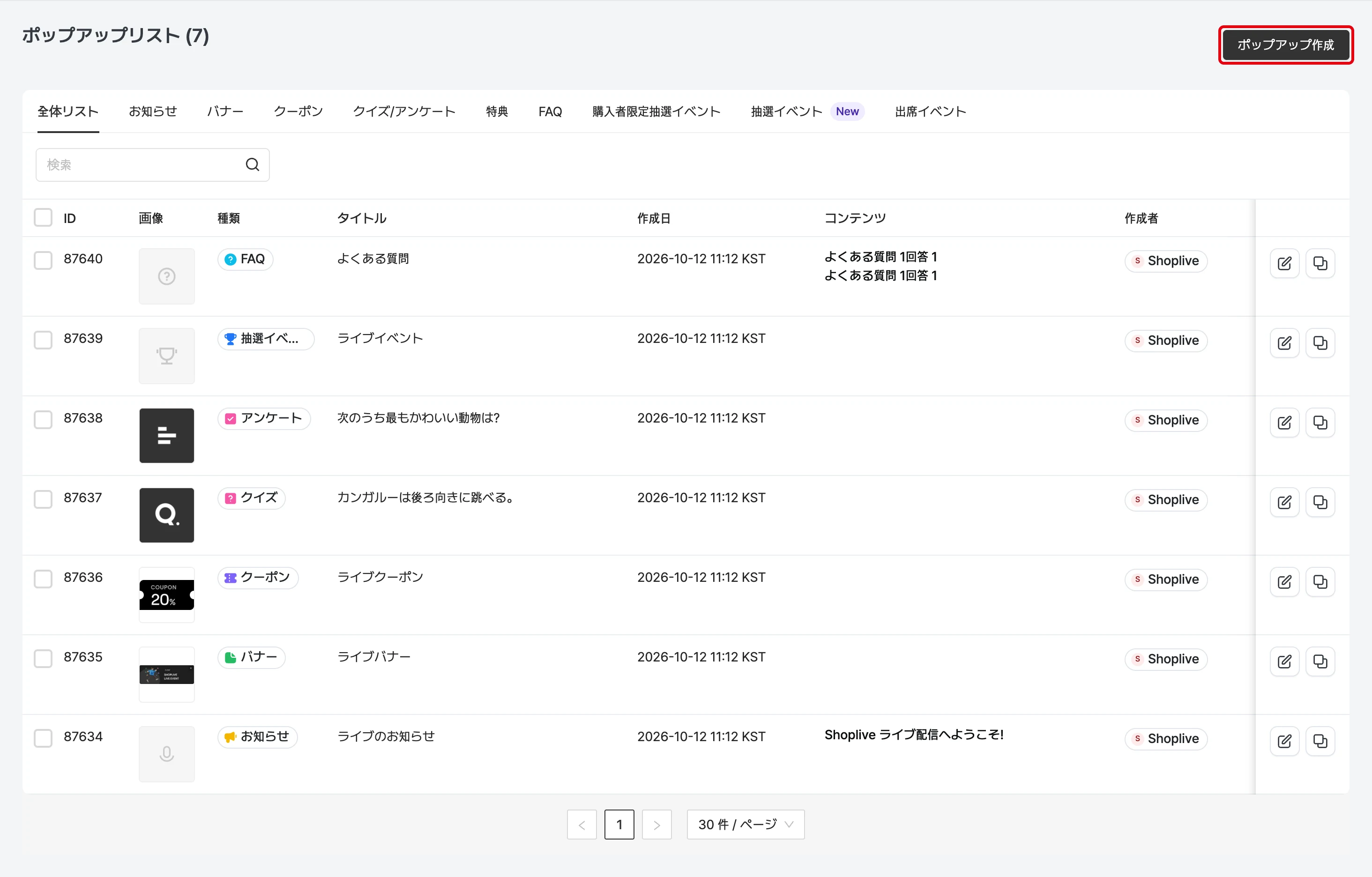This screenshot has height=877, width=1372.
Task: Duplicate the アンケート popup 87638
Action: (x=1320, y=423)
